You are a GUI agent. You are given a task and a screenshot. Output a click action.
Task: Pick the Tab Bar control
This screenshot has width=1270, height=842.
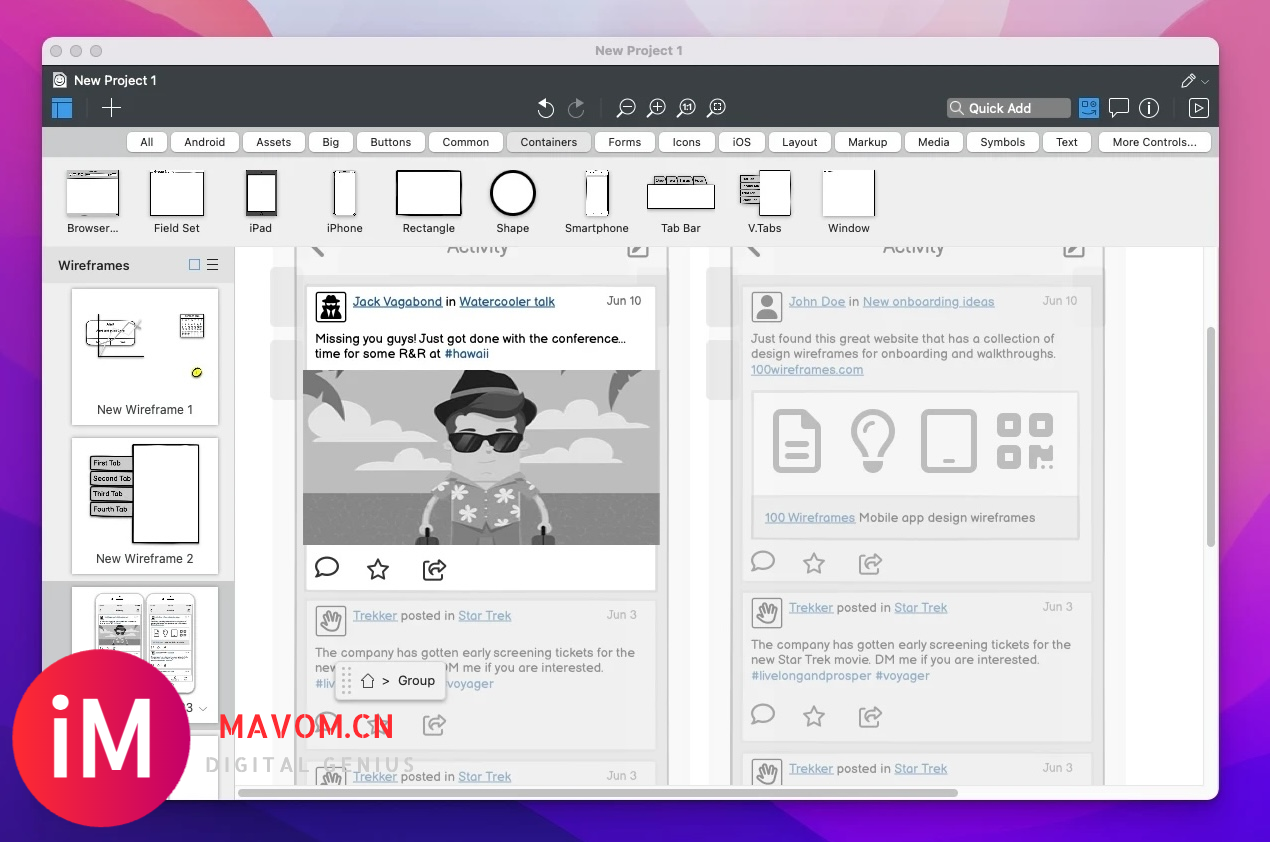click(681, 202)
